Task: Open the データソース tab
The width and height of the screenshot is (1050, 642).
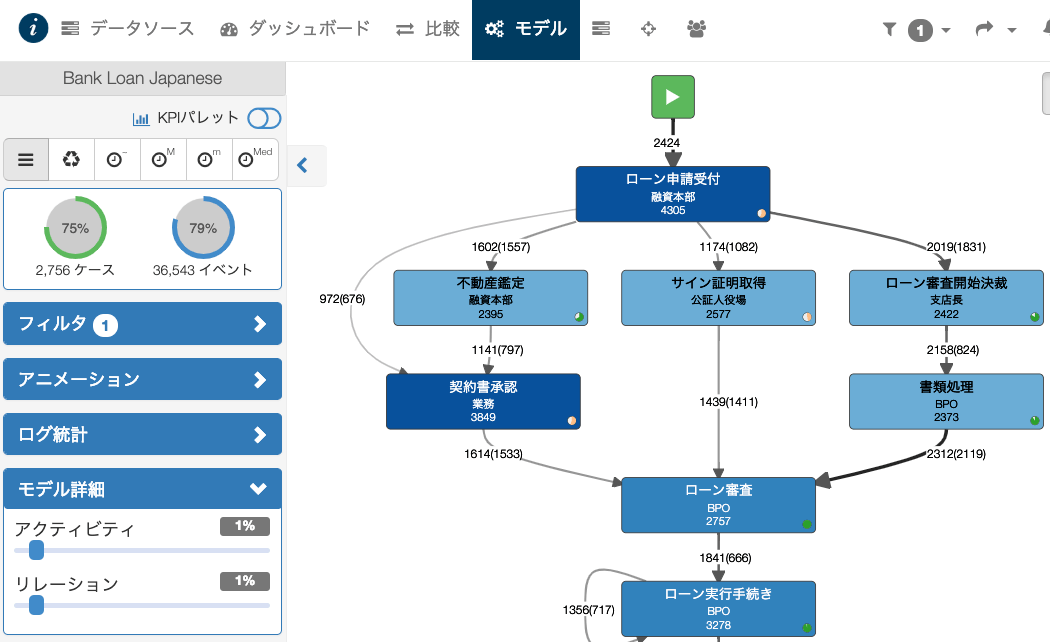Action: click(127, 28)
